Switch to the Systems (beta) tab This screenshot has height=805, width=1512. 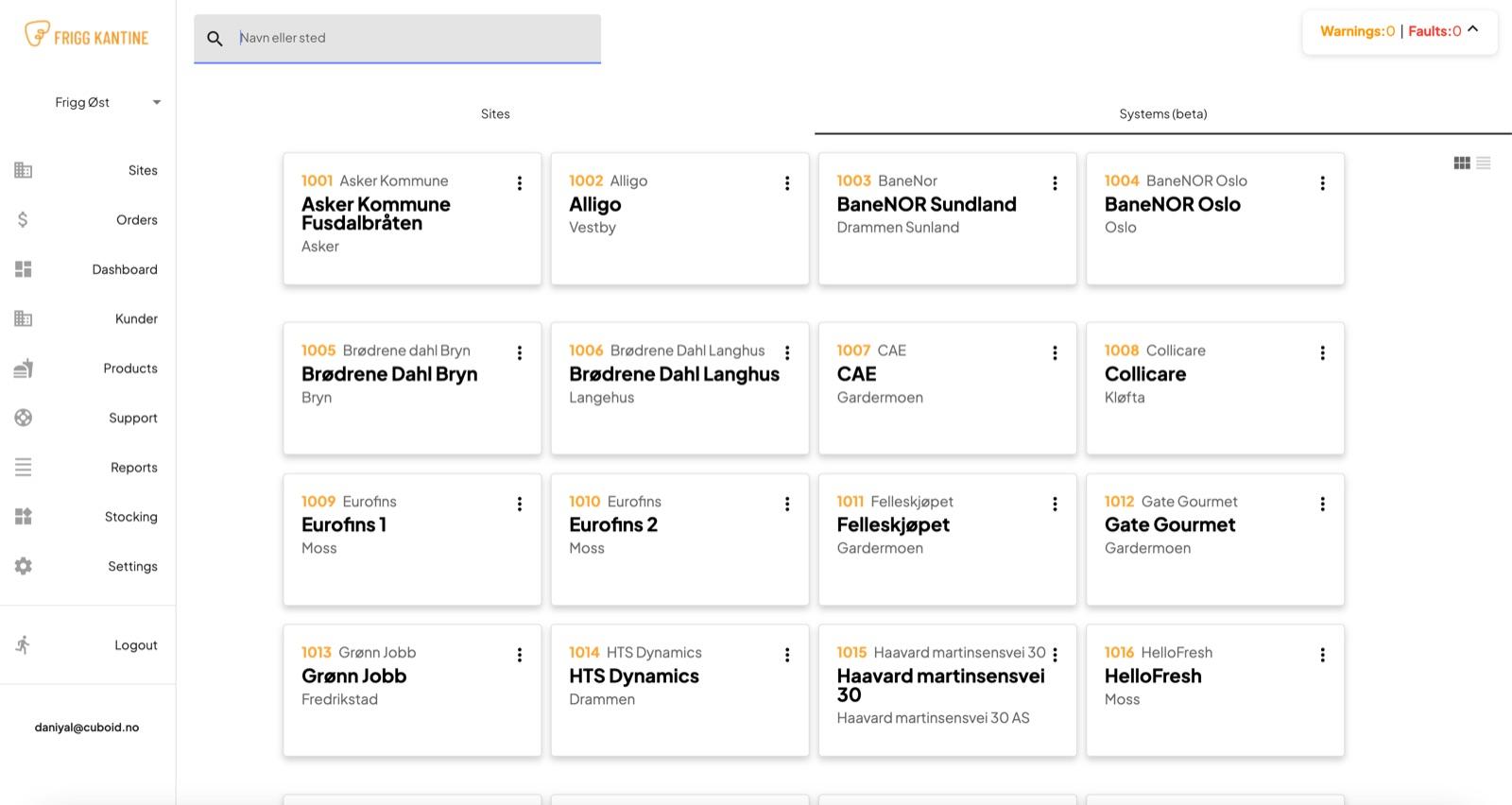(1163, 114)
